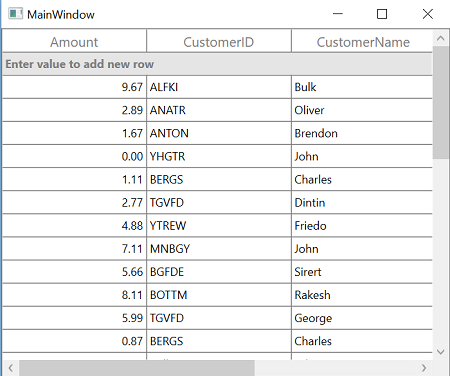450x376 pixels.
Task: Select the Amount cell 1.67
Action: pyautogui.click(x=74, y=133)
